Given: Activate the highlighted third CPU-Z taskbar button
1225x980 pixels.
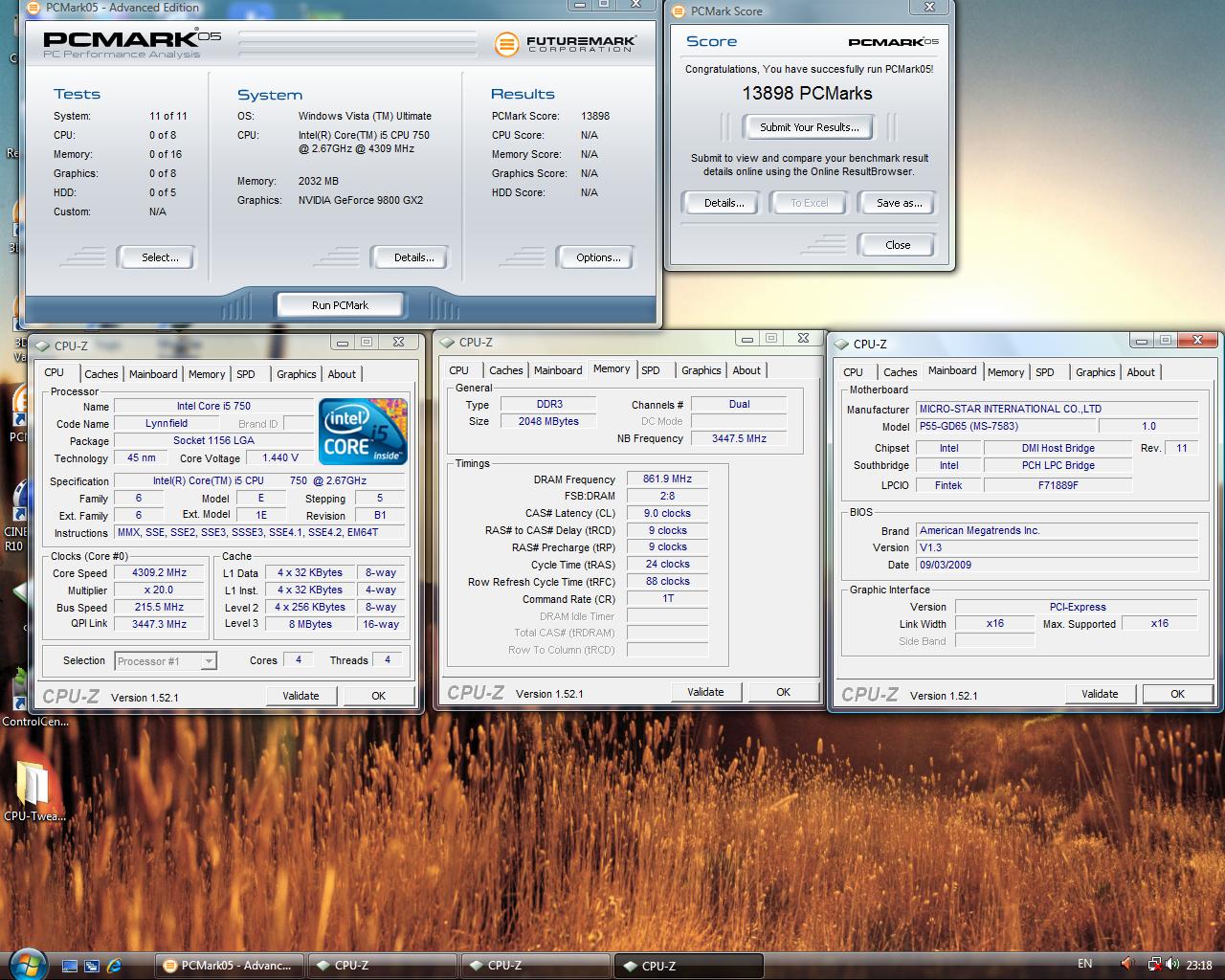Looking at the screenshot, I should (689, 966).
